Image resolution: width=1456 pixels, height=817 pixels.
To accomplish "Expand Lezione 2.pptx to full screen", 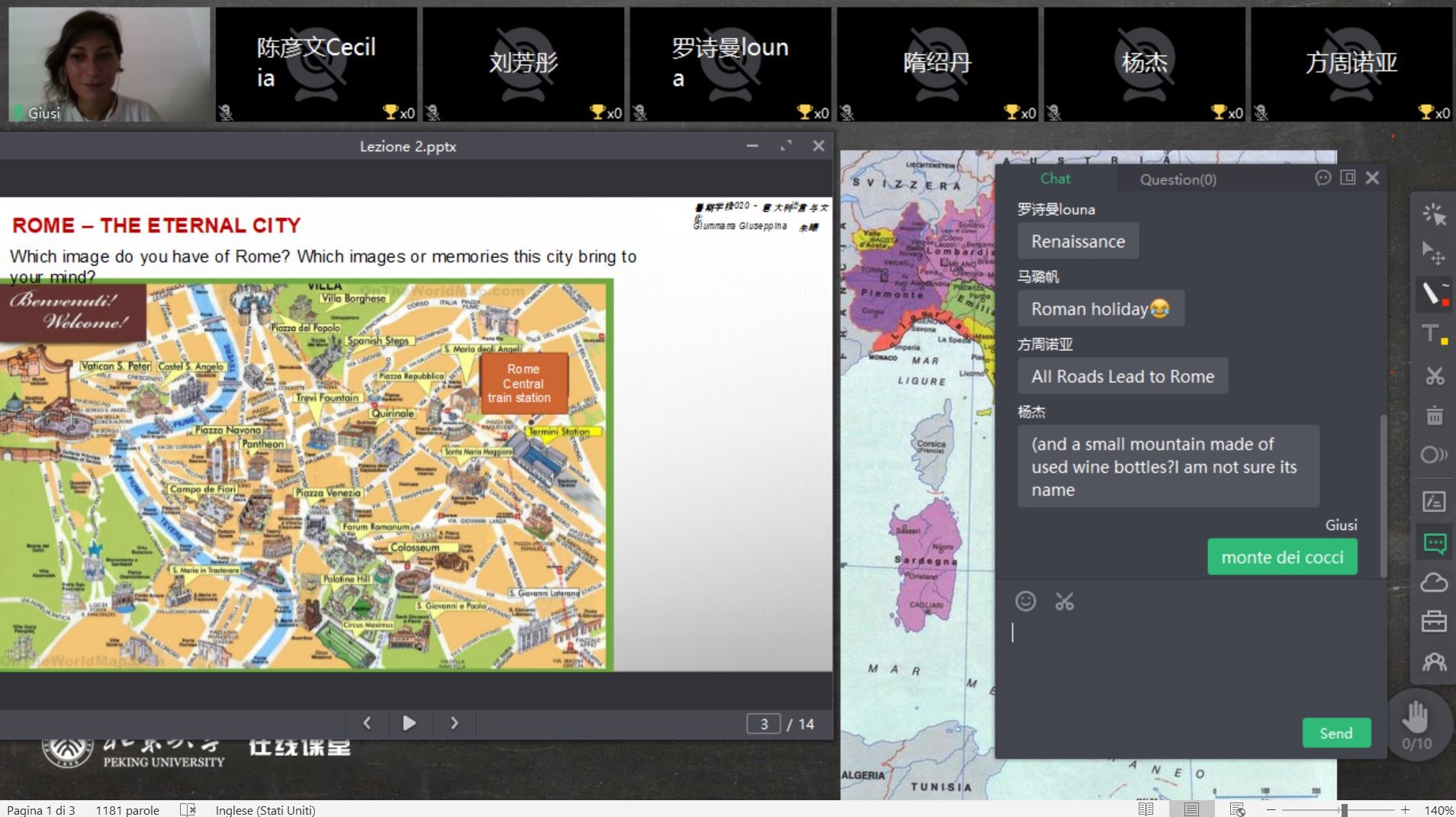I will pyautogui.click(x=786, y=146).
